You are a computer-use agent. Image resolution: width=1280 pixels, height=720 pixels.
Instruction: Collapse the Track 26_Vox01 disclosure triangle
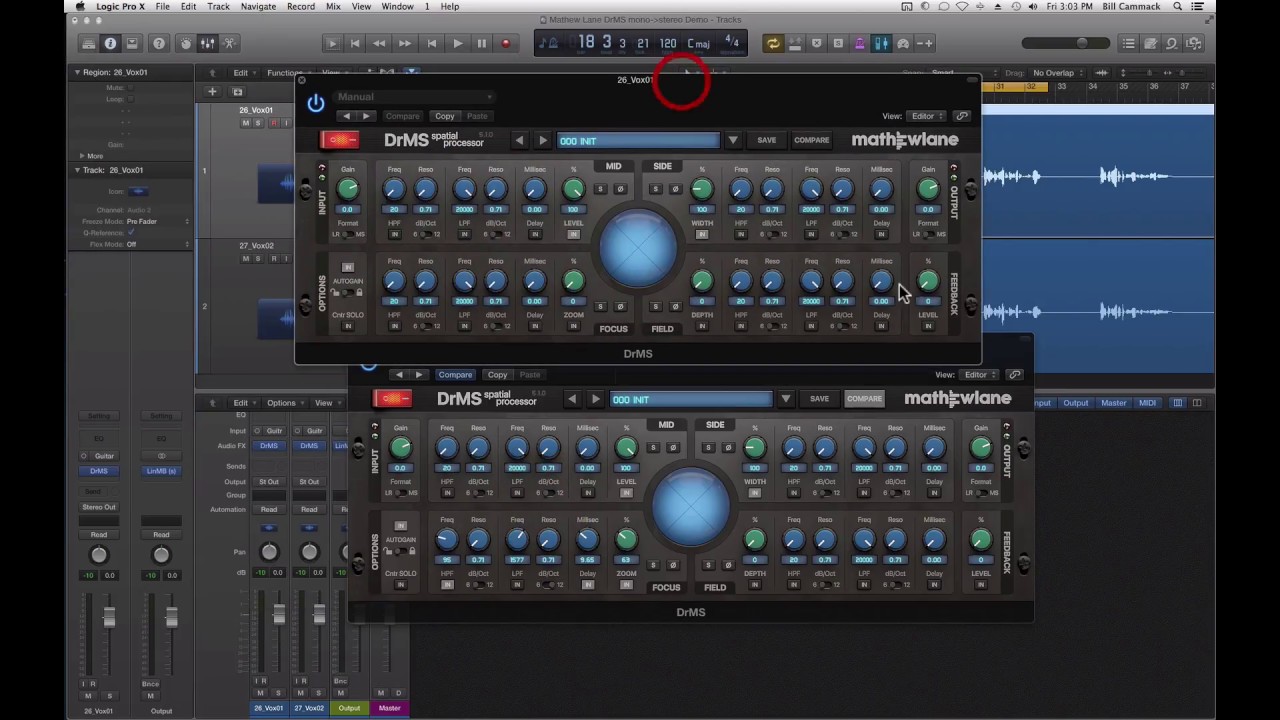pos(77,170)
